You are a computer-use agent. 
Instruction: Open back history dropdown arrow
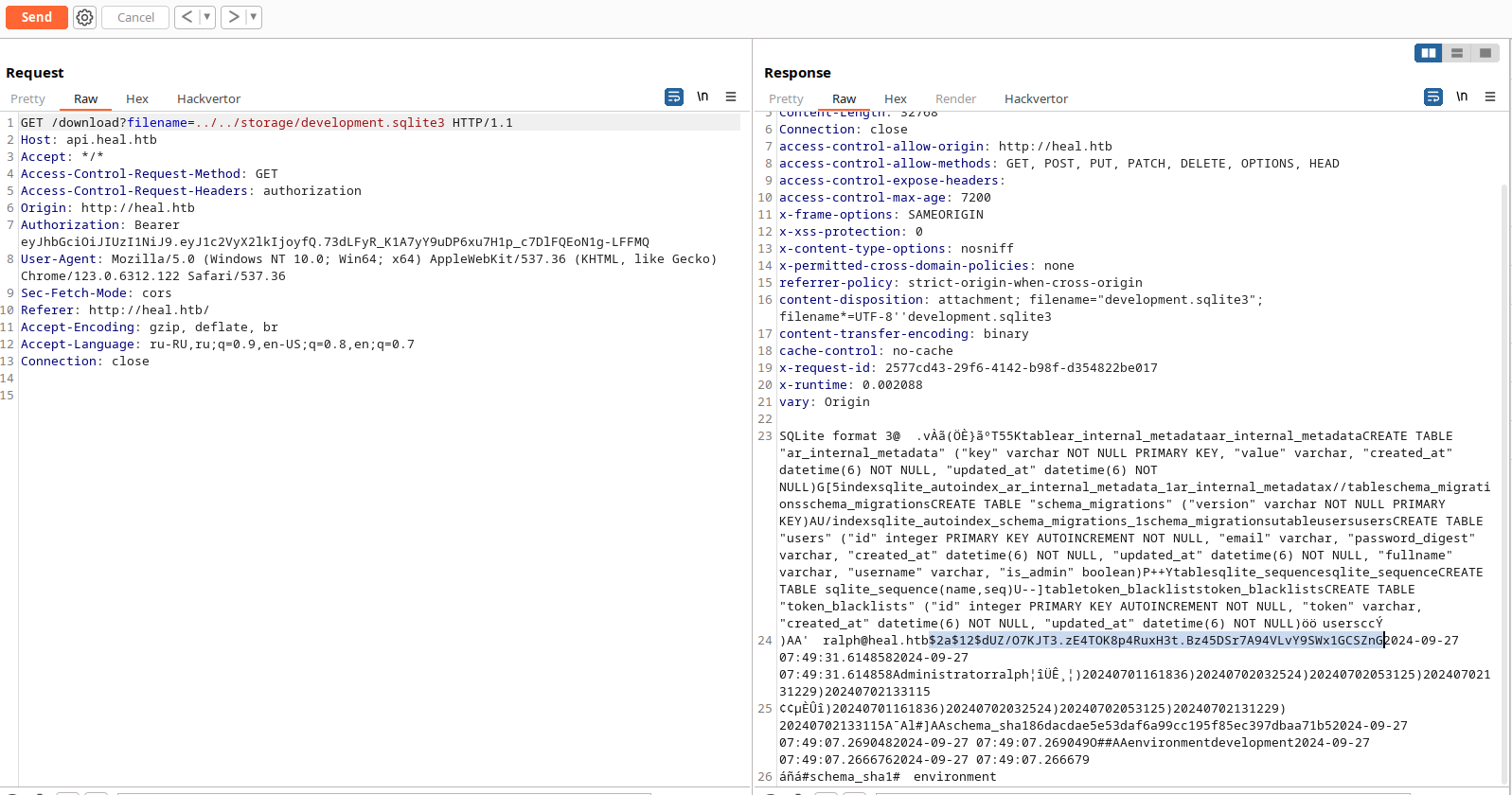pyautogui.click(x=206, y=17)
